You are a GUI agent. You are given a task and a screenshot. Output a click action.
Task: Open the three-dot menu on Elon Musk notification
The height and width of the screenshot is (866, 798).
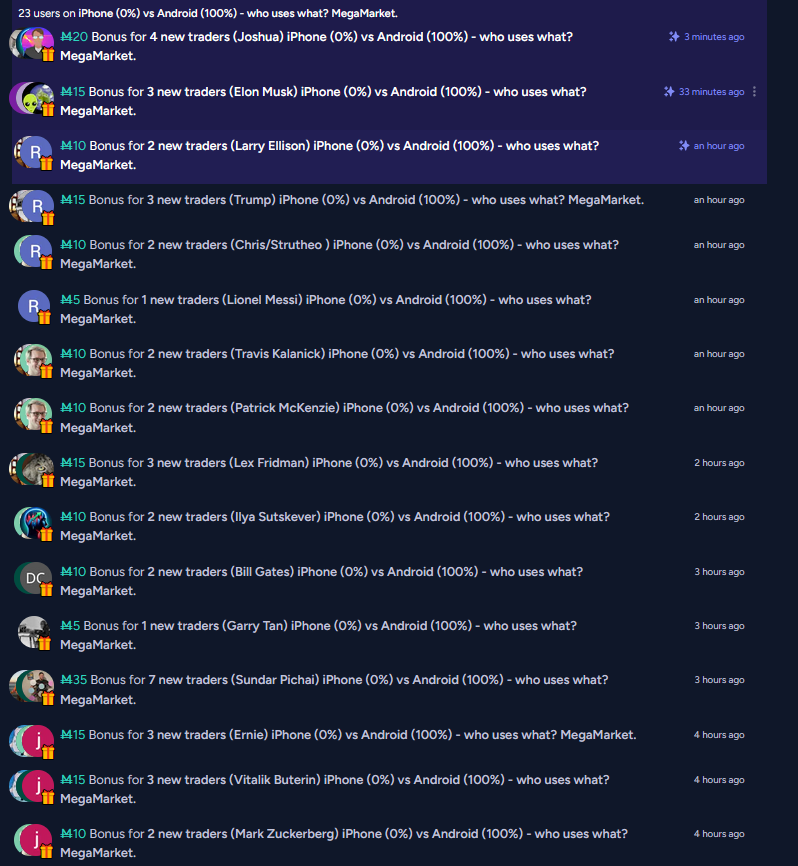point(754,92)
